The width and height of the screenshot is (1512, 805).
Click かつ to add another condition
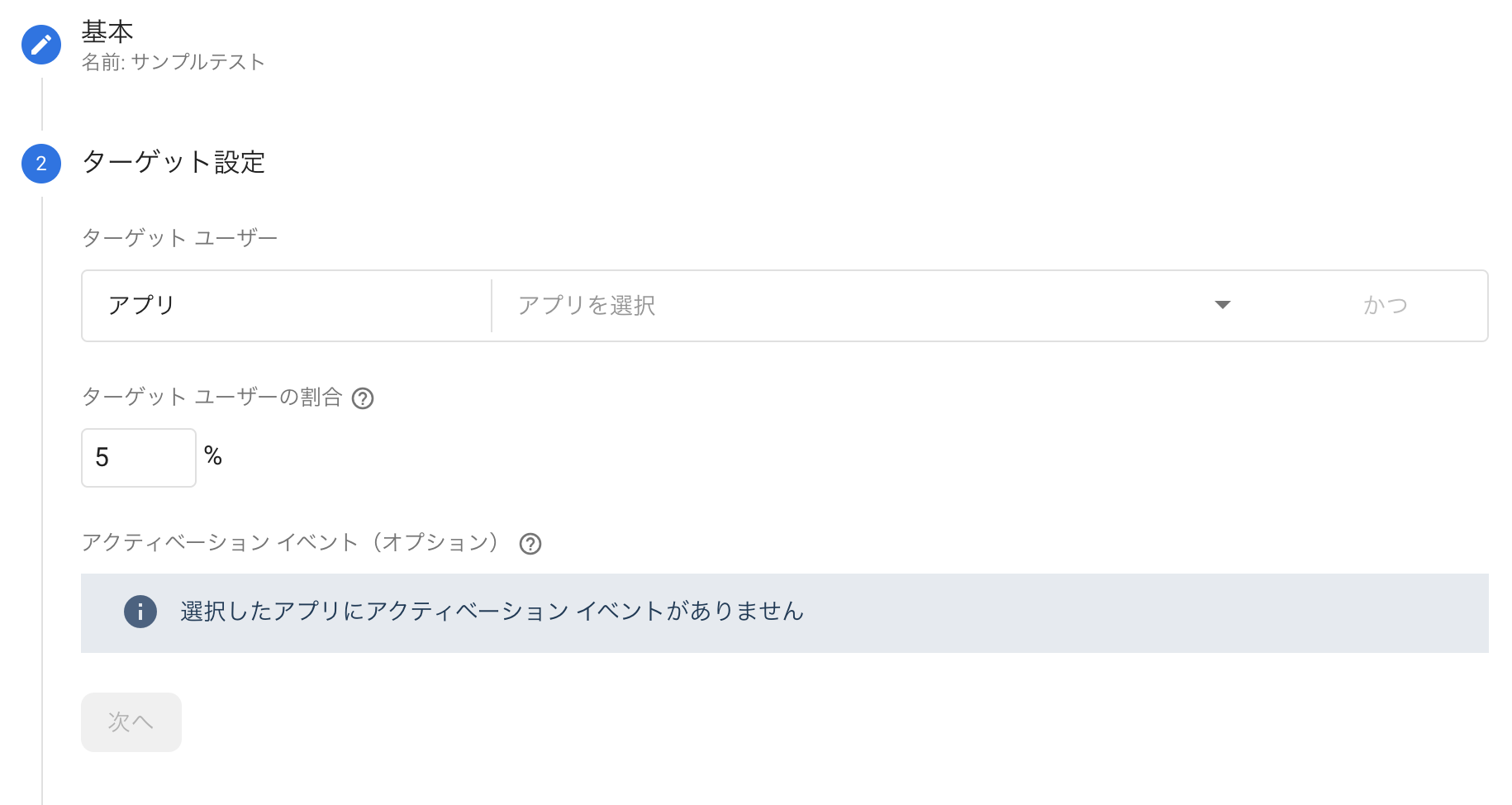[1384, 305]
